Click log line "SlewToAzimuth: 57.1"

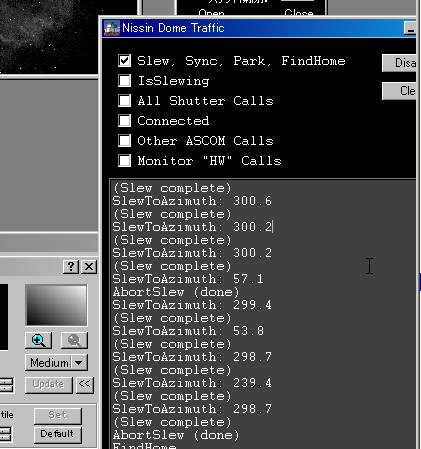[x=188, y=279]
